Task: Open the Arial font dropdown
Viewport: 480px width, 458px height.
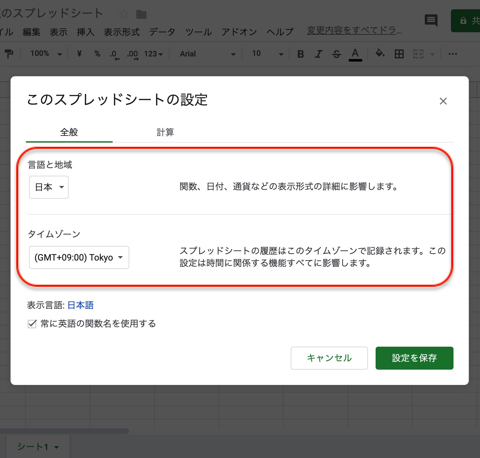Action: point(207,54)
